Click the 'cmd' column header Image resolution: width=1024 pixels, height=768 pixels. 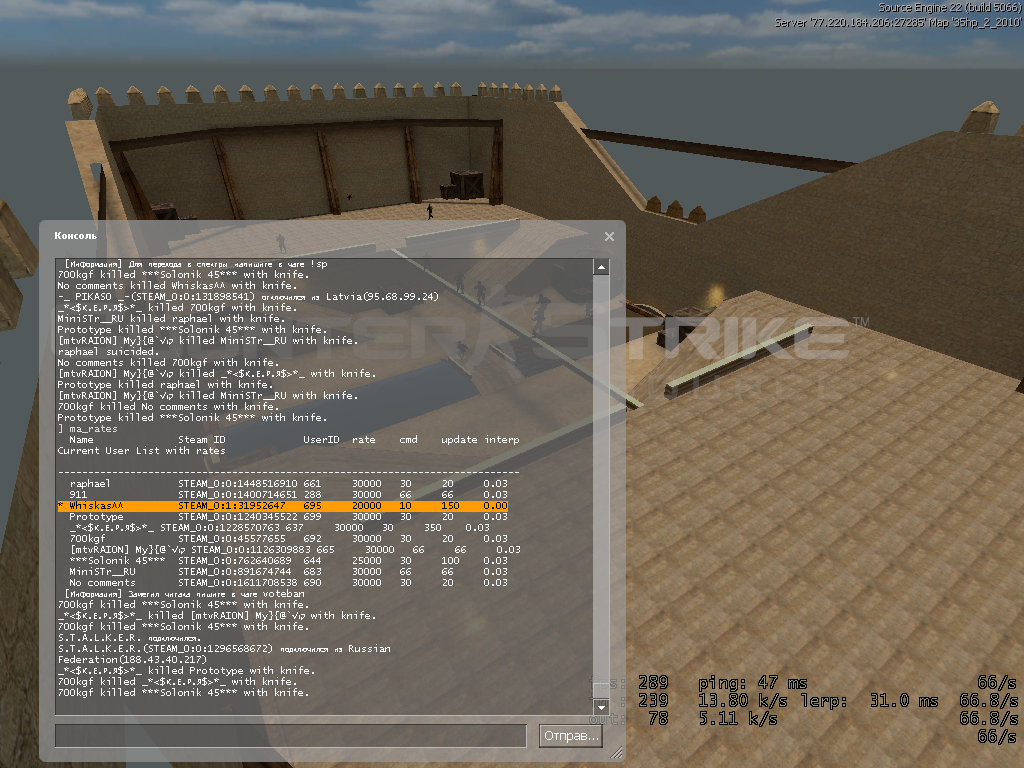[x=408, y=440]
